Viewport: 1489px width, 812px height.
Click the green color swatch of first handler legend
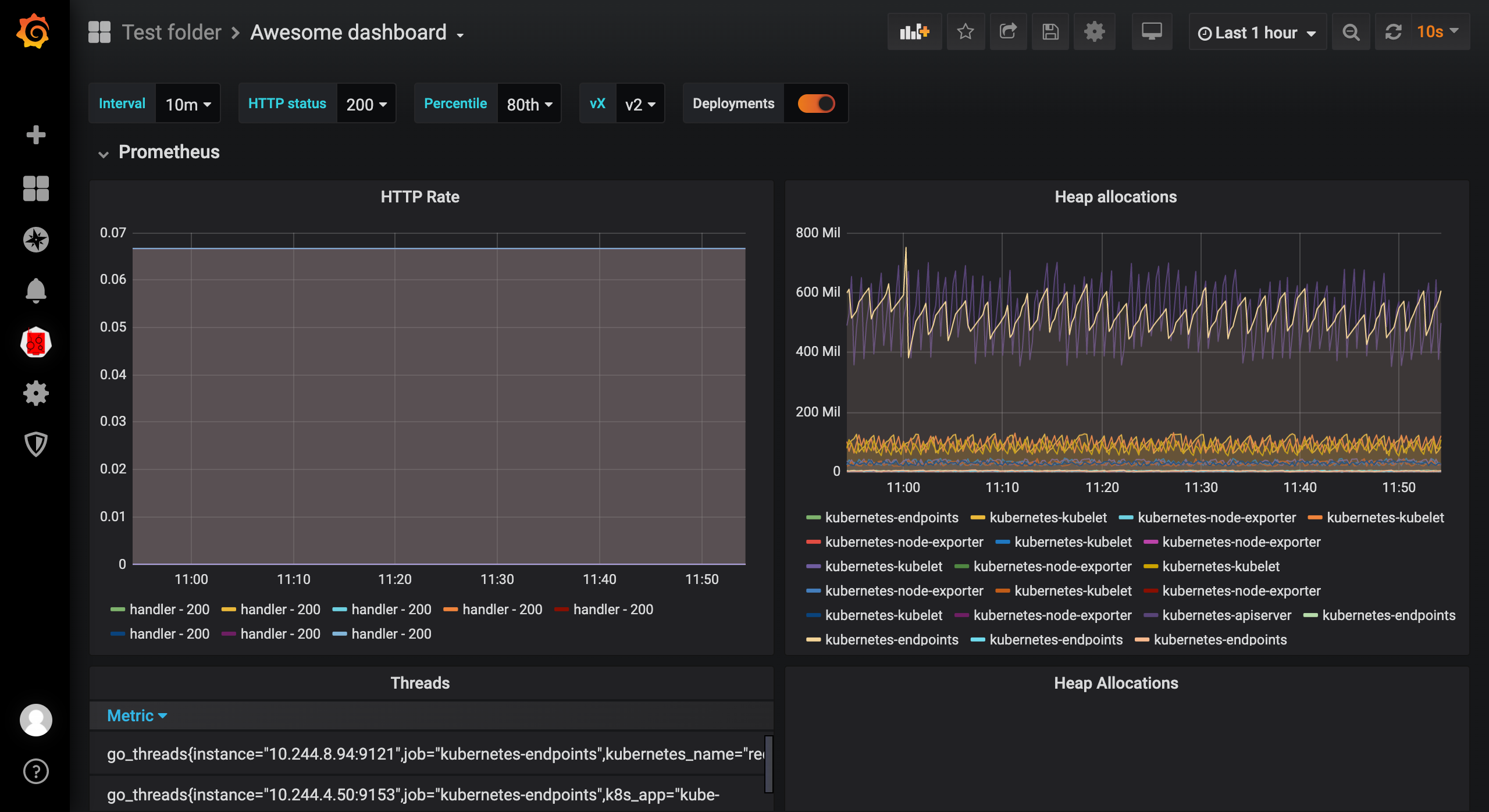(x=117, y=610)
